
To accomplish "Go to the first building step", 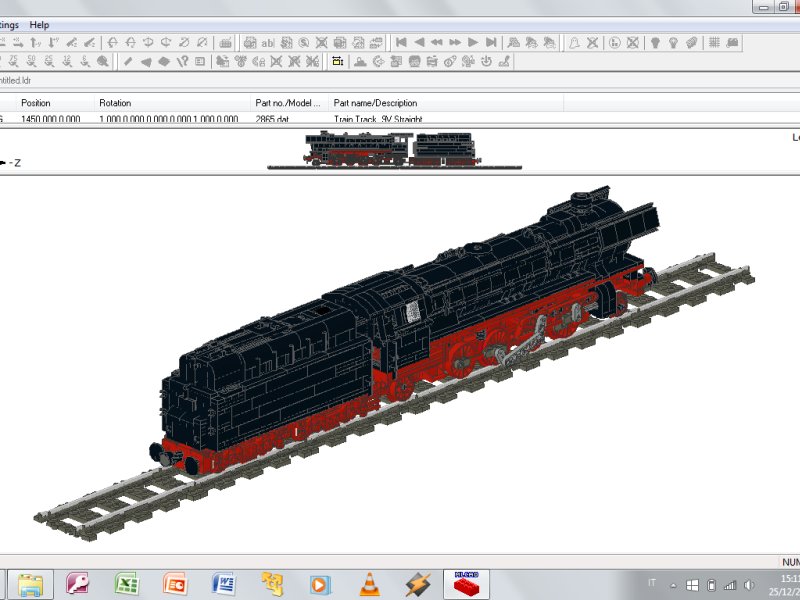I will coord(400,42).
